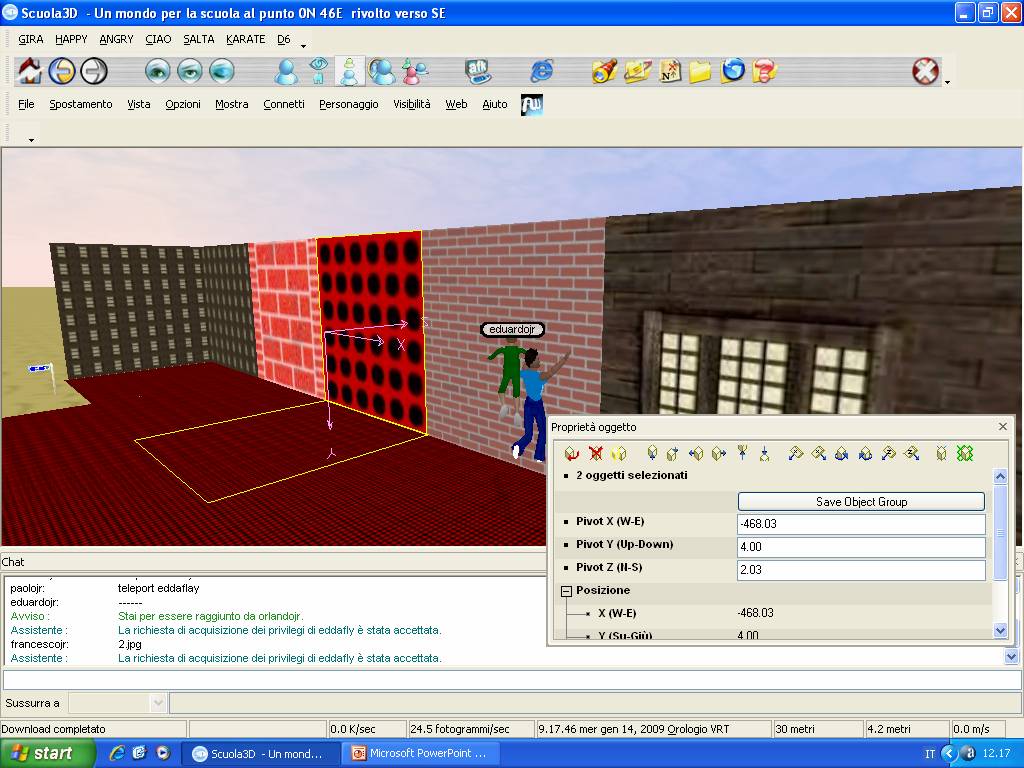Duplicate object with the yellow cubes icon
1024x768 pixels.
click(x=618, y=453)
